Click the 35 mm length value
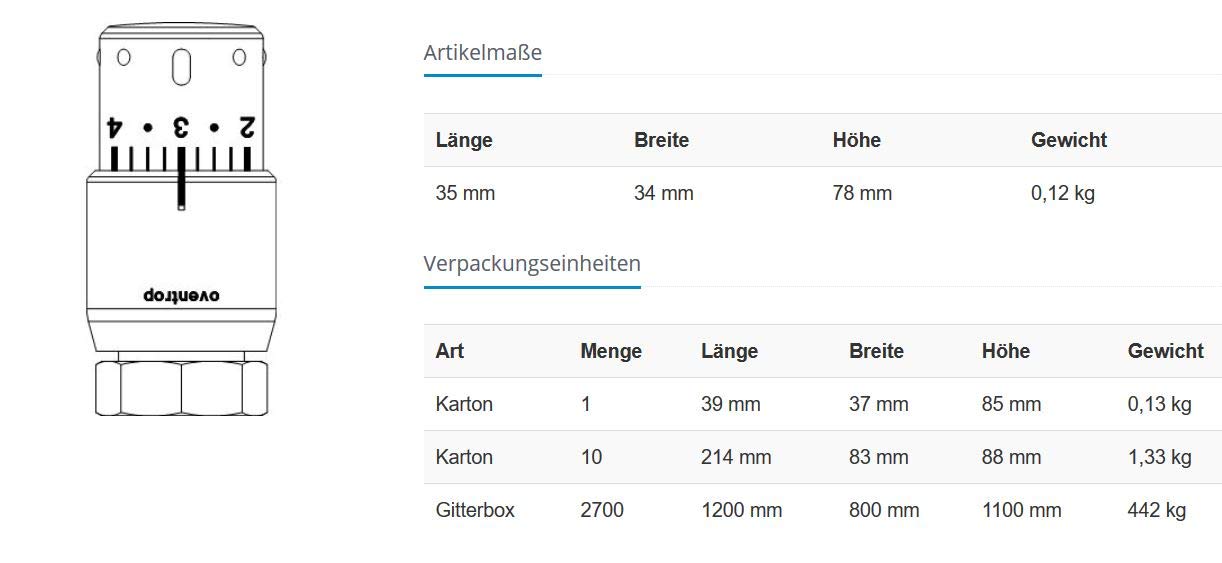 coord(465,193)
